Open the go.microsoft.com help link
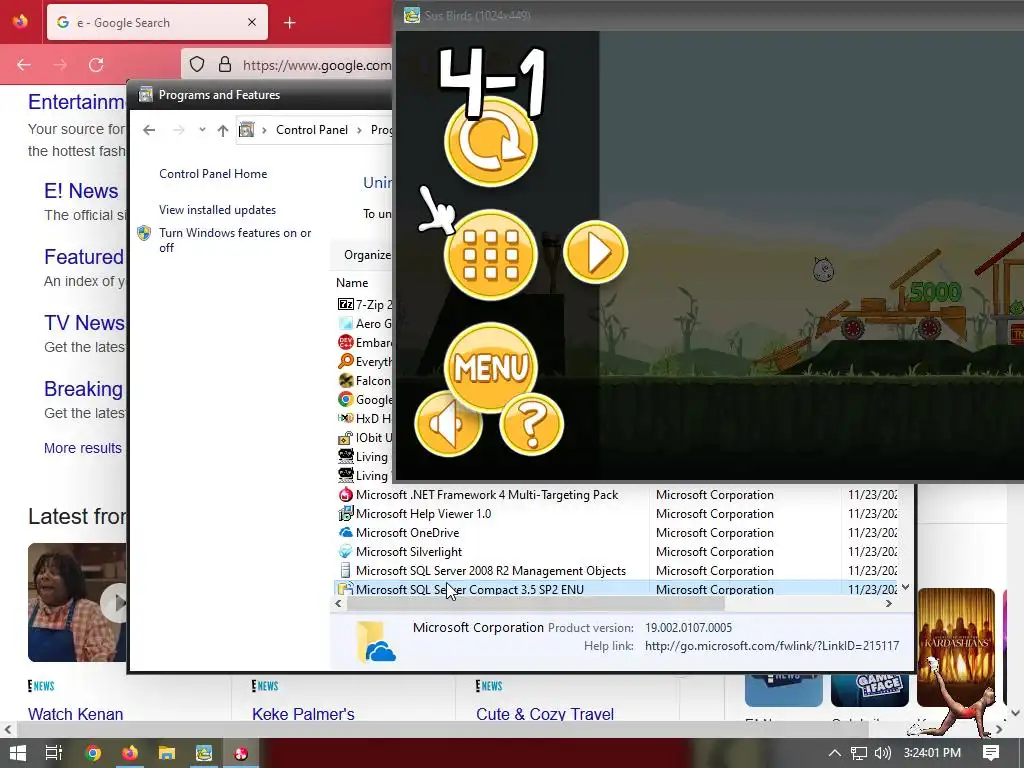The width and height of the screenshot is (1024, 768). [772, 646]
